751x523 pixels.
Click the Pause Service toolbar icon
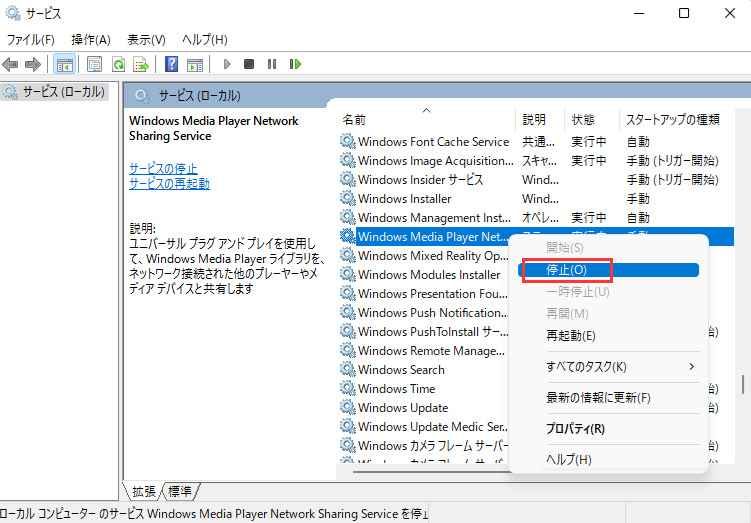coord(272,64)
